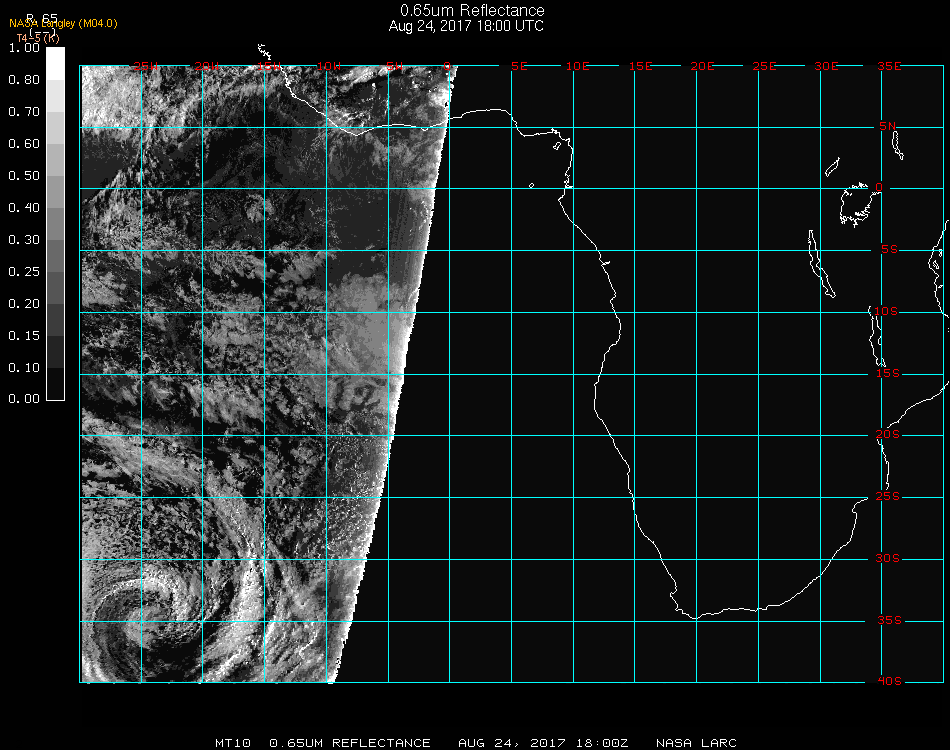Click the 30S latitude label

coord(888,559)
